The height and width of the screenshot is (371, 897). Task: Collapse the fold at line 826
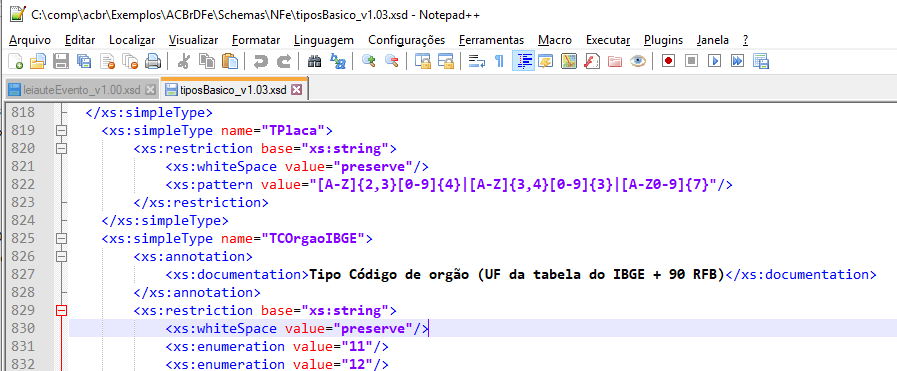pos(61,257)
